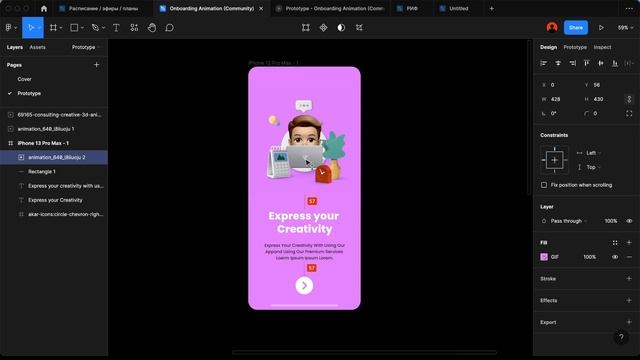Click the fill opacity 100% field

coord(589,257)
